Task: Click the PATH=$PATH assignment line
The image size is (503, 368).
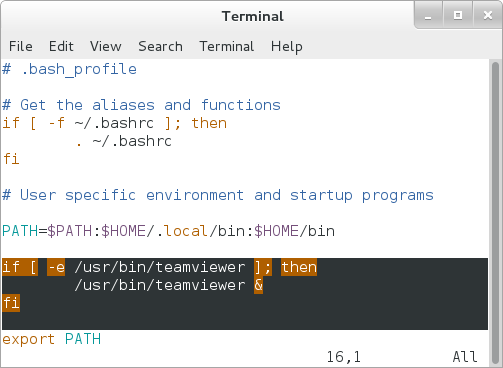Action: (168, 231)
